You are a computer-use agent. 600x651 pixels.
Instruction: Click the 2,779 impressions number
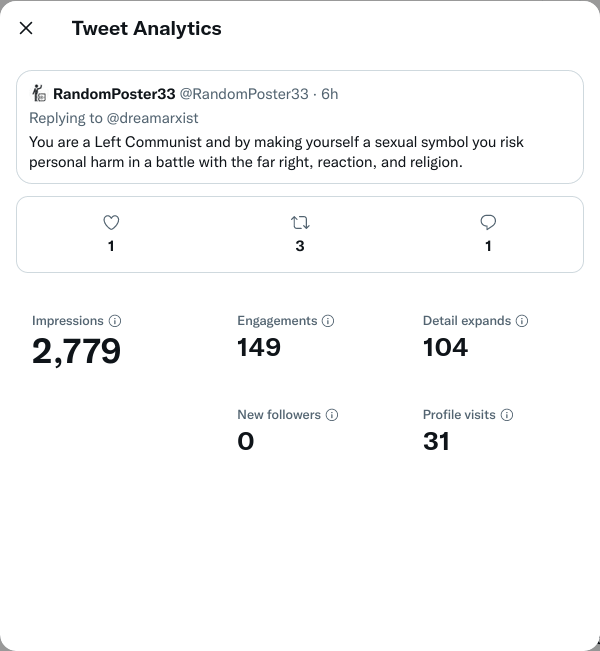76,351
